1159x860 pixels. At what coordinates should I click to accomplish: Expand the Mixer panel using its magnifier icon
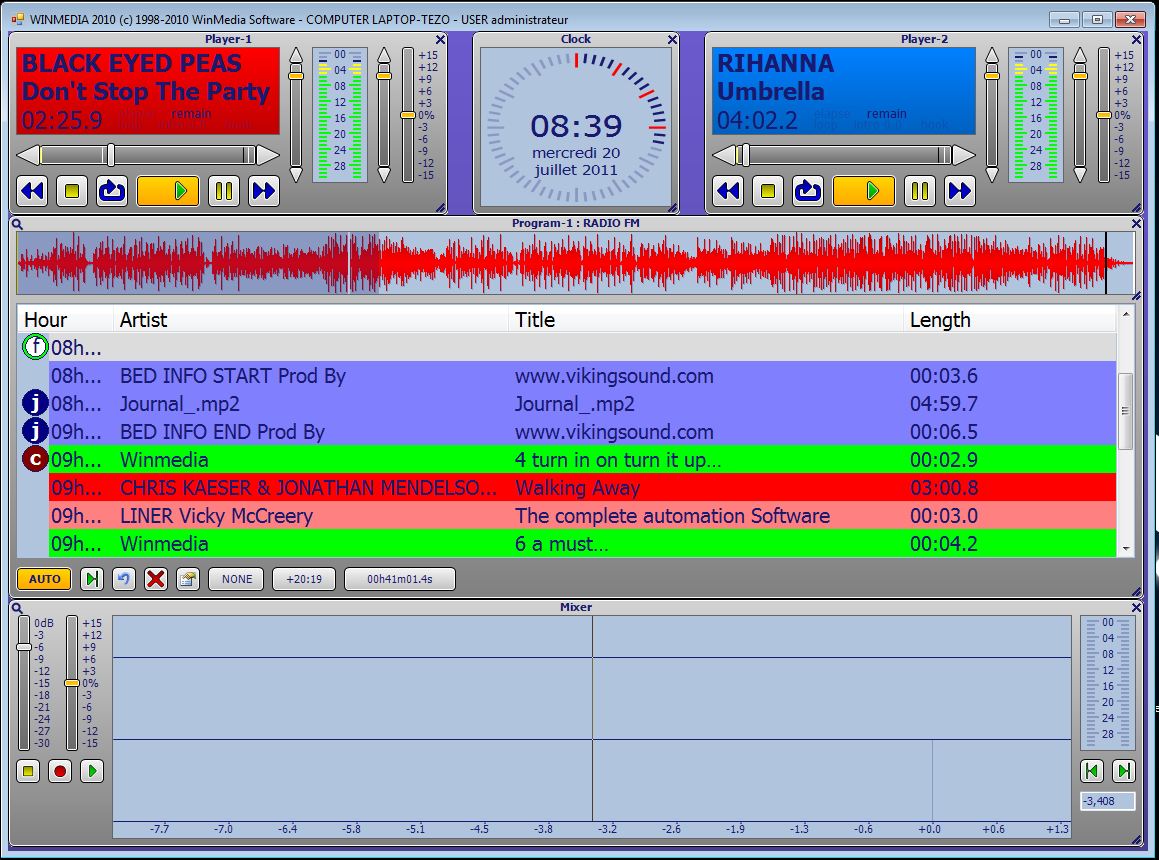[x=17, y=608]
